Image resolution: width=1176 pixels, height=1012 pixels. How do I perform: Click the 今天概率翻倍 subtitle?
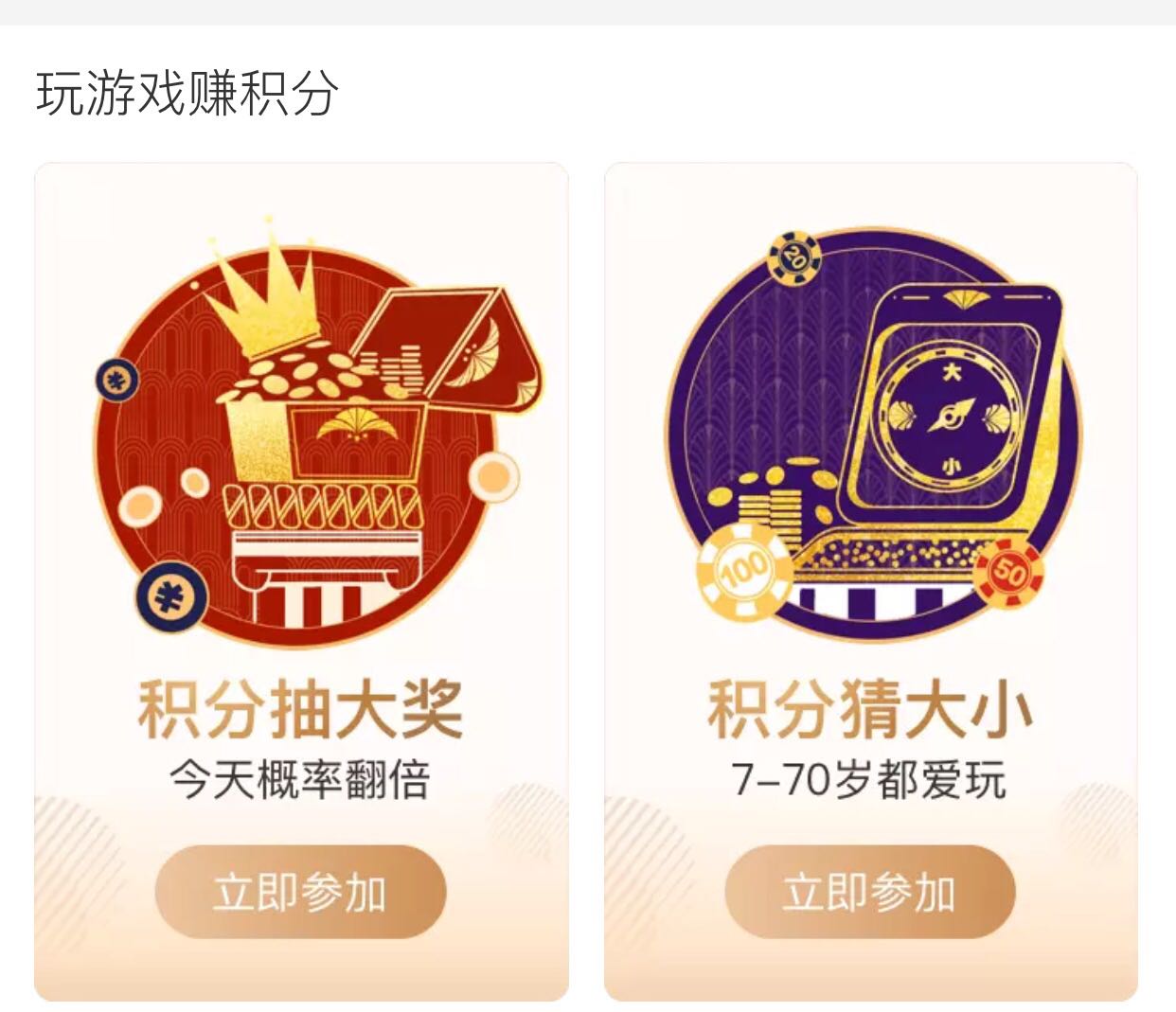tap(300, 780)
